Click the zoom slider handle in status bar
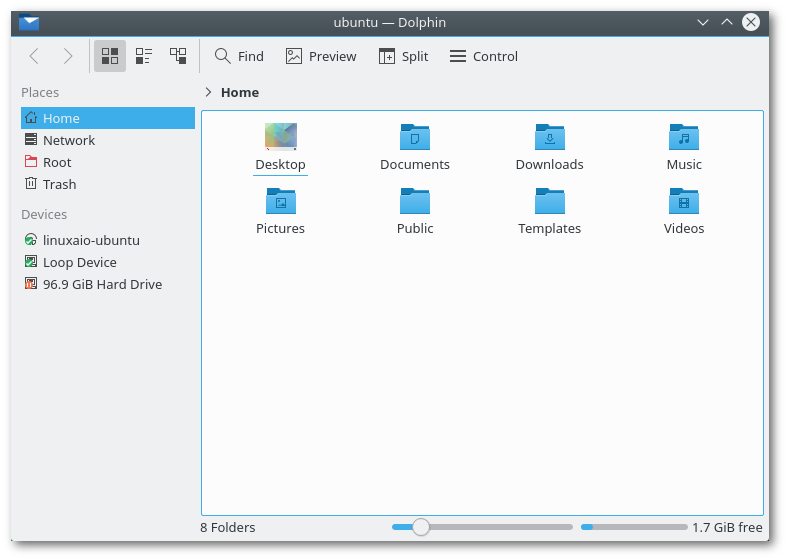The width and height of the screenshot is (788, 560). pyautogui.click(x=421, y=527)
